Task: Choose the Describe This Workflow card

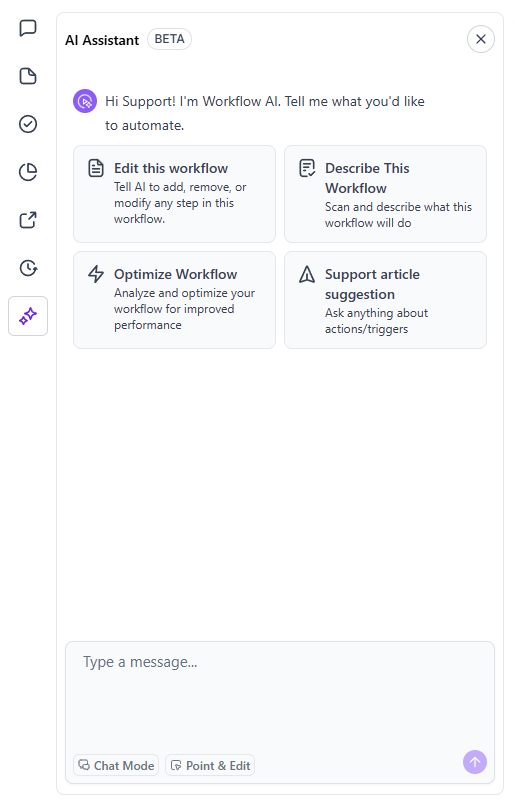Action: pyautogui.click(x=385, y=194)
